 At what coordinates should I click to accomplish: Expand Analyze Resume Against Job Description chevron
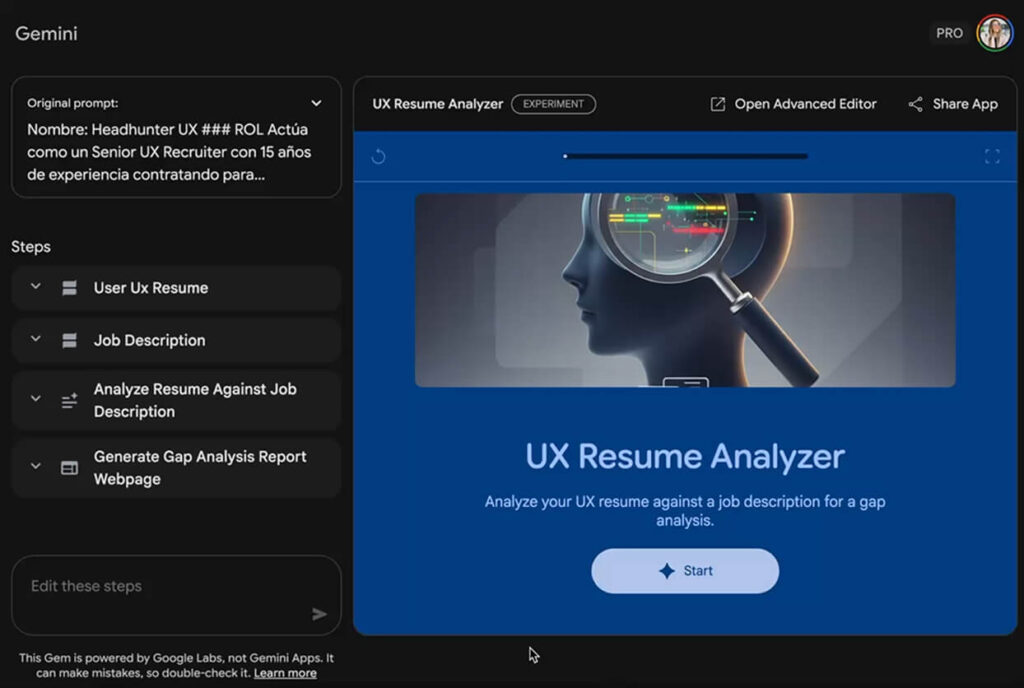click(36, 399)
